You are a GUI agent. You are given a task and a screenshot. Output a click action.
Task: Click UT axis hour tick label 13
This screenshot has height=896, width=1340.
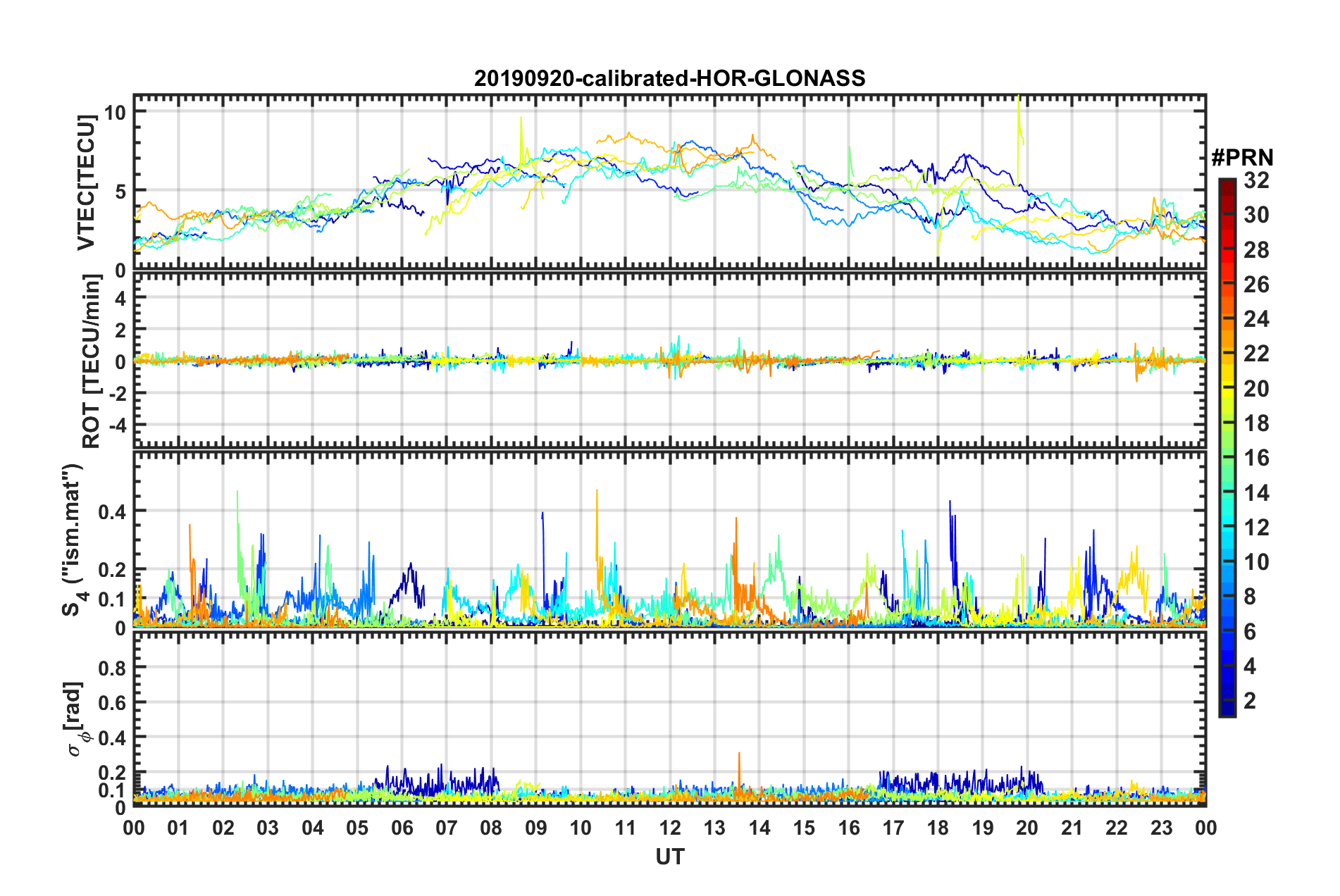[714, 828]
